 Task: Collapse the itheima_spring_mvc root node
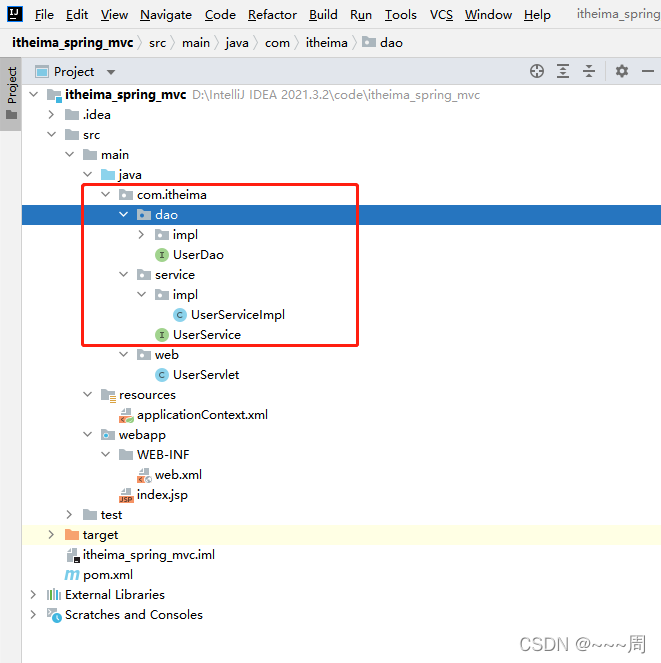(x=34, y=94)
